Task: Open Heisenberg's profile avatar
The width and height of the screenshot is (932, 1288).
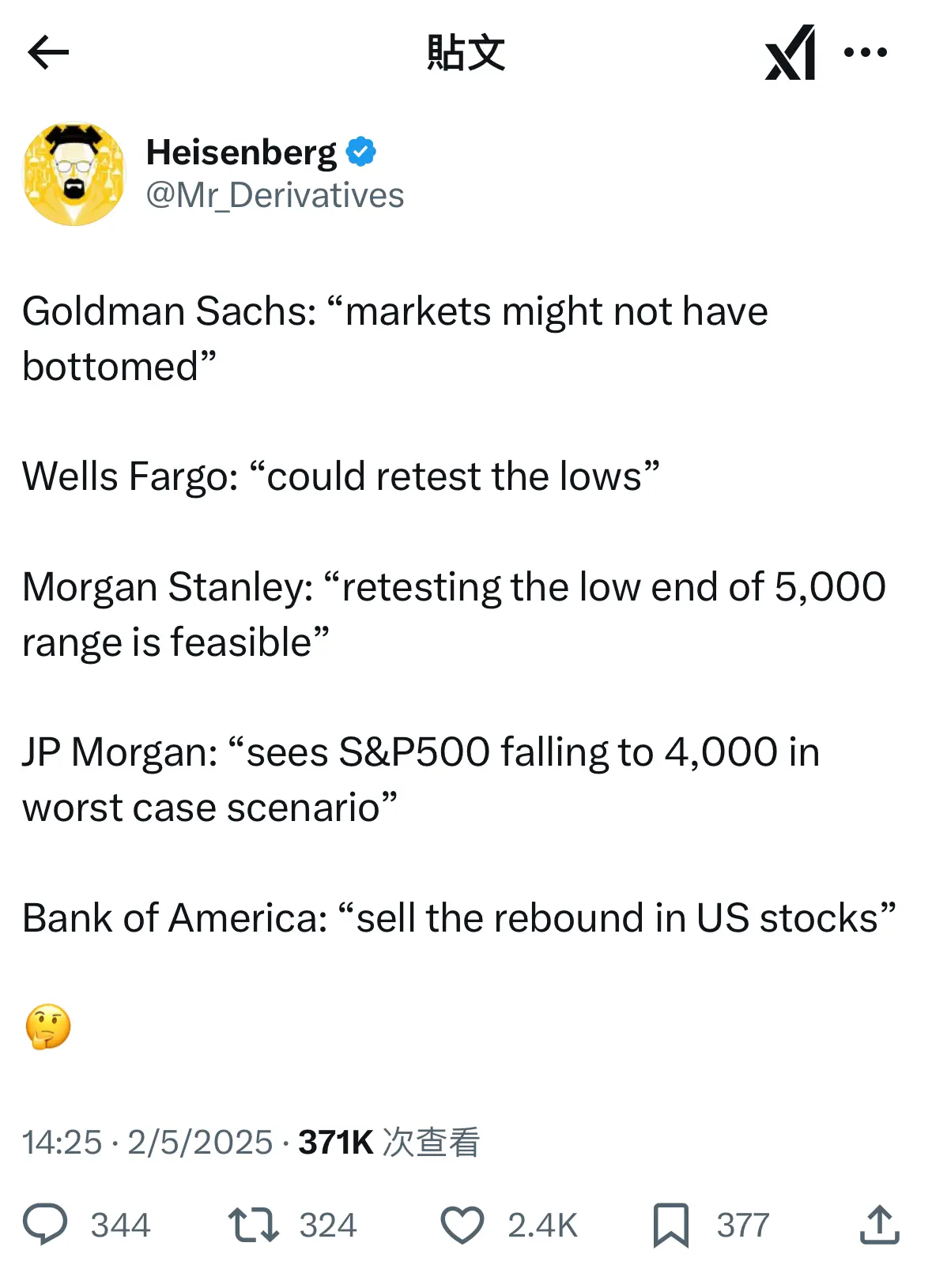Action: click(74, 174)
